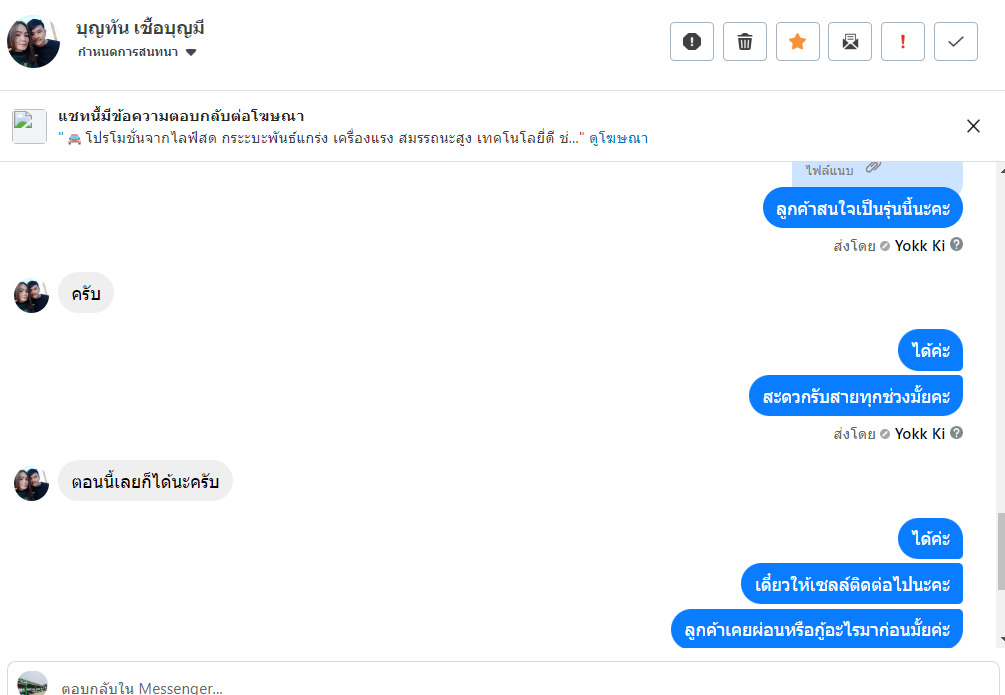The image size is (1005, 695).
Task: Click the ad thumbnail in the banner
Action: (x=29, y=127)
